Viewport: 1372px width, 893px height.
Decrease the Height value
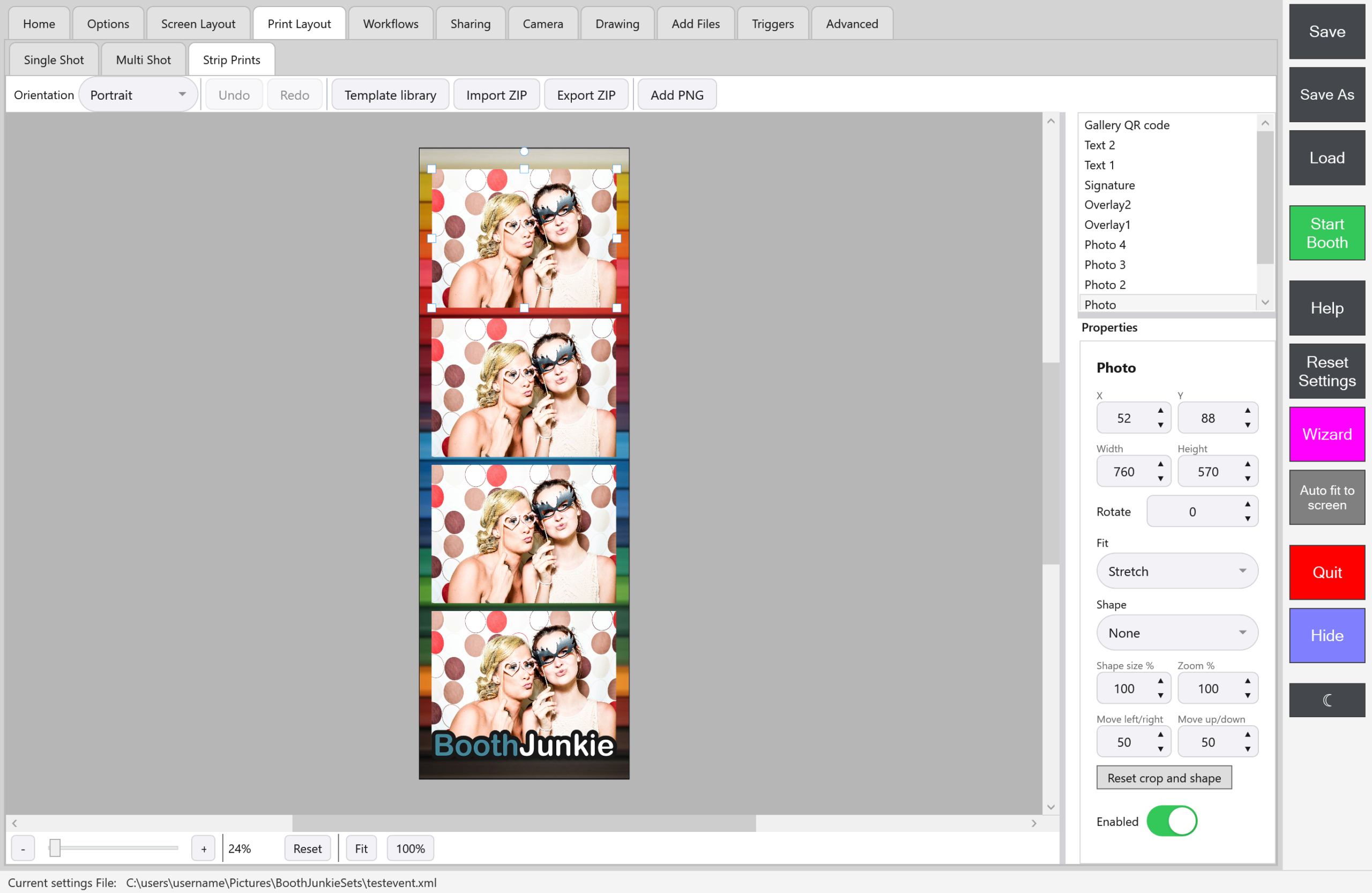[1248, 479]
